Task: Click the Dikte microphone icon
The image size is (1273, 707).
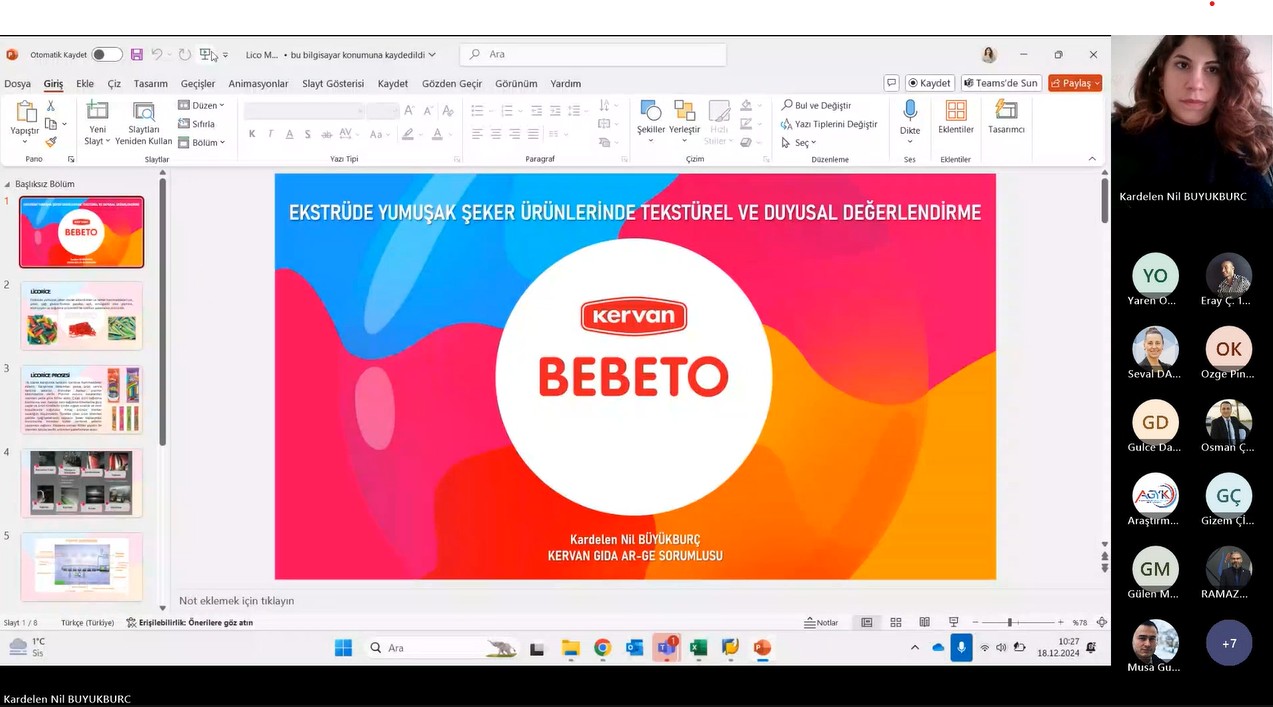Action: point(910,112)
